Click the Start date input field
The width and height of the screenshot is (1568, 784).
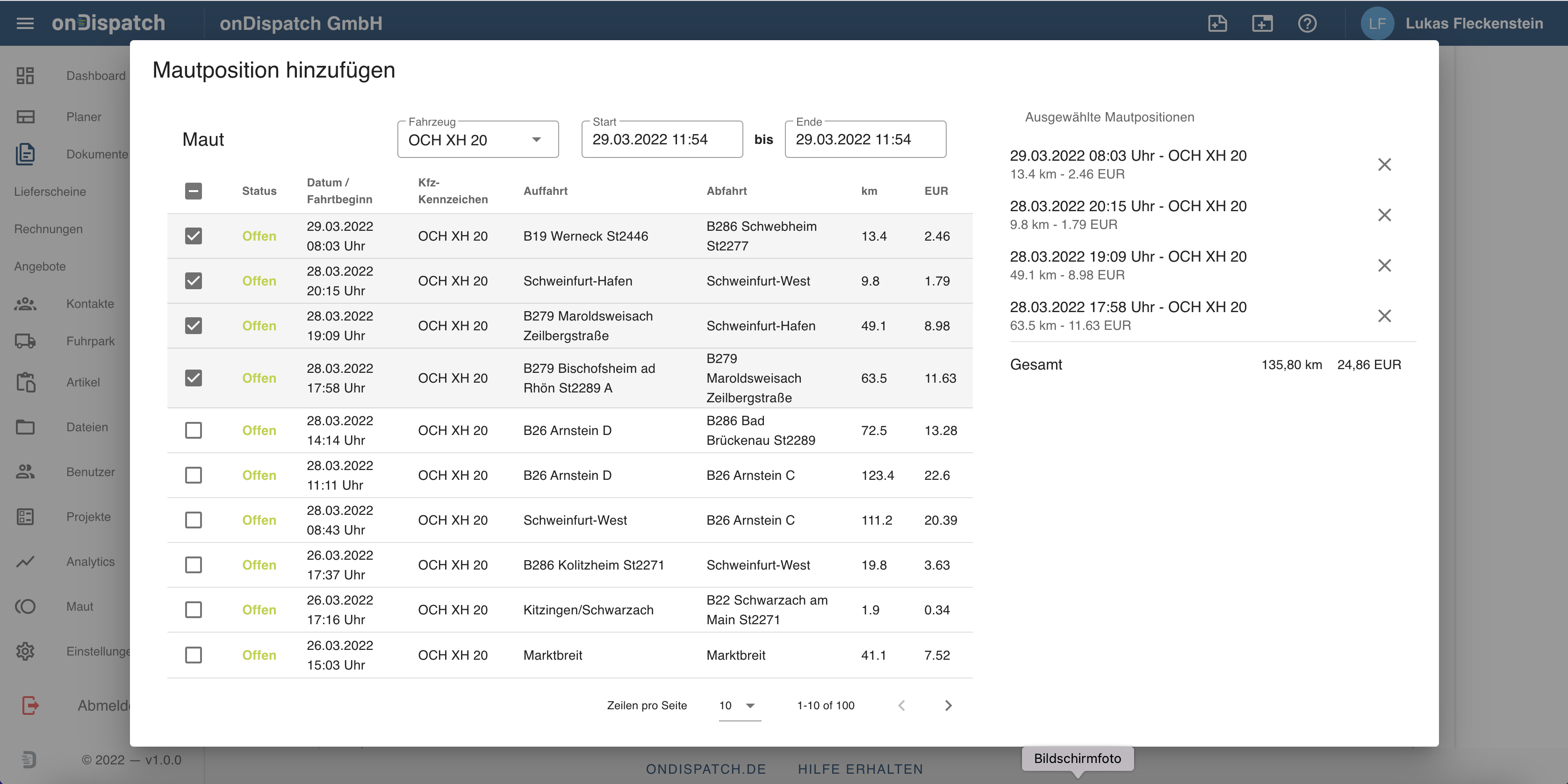(x=661, y=140)
